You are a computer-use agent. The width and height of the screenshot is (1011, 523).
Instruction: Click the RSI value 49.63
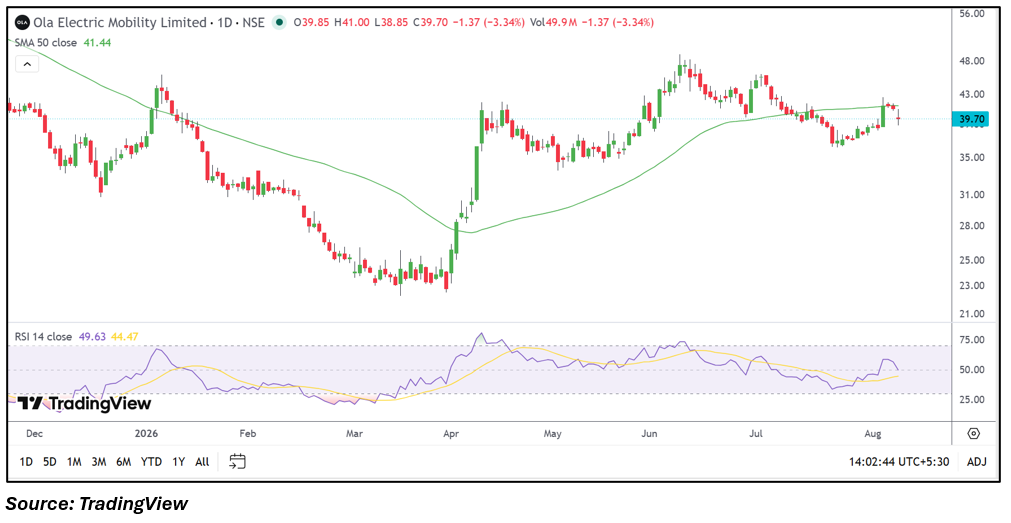[x=92, y=336]
